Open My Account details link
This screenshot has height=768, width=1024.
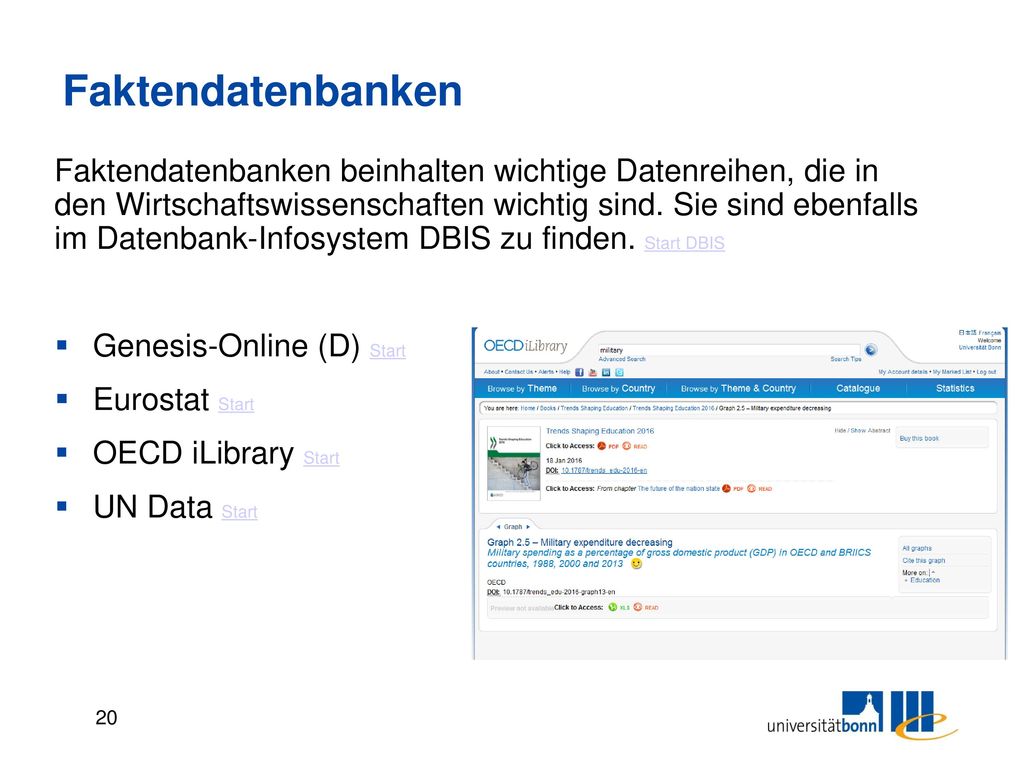pyautogui.click(x=903, y=372)
